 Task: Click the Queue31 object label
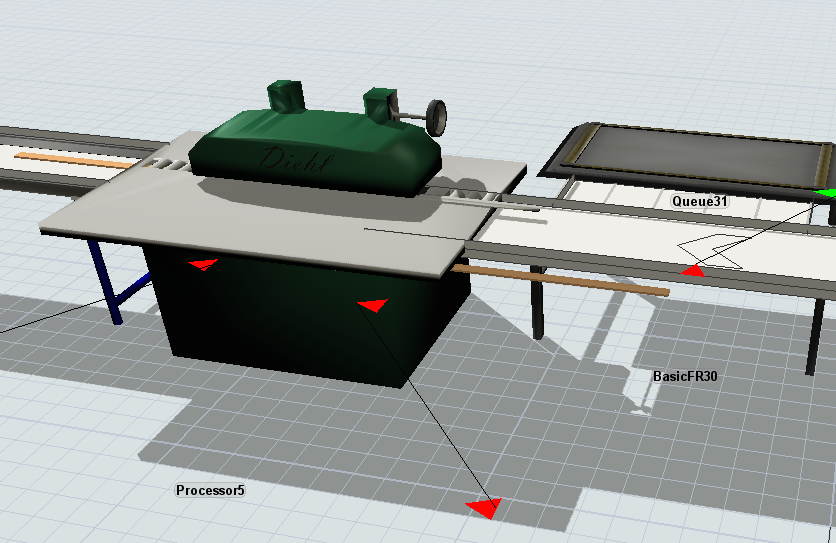click(x=699, y=201)
